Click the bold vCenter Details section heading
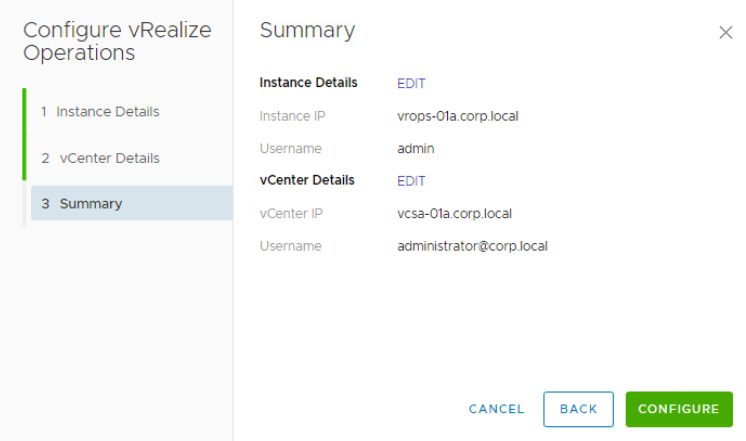The width and height of the screenshot is (746, 441). 306,181
